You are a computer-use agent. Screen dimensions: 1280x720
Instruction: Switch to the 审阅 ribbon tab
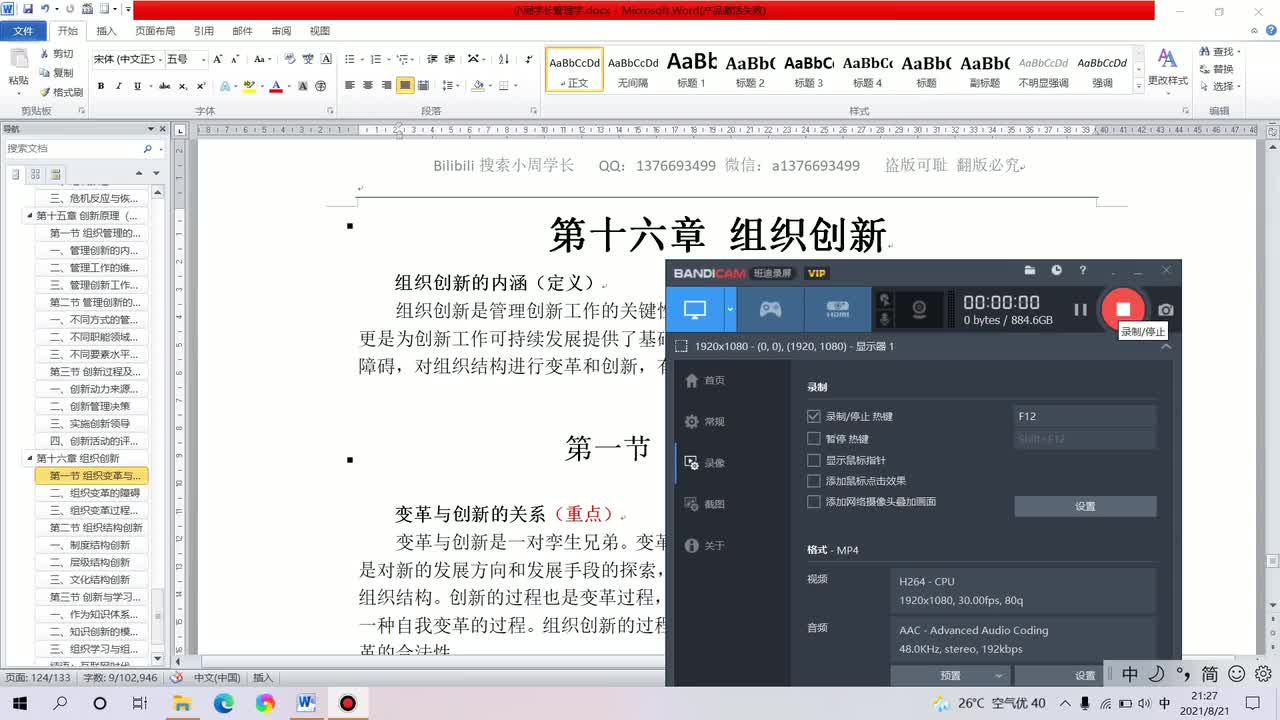[x=281, y=31]
